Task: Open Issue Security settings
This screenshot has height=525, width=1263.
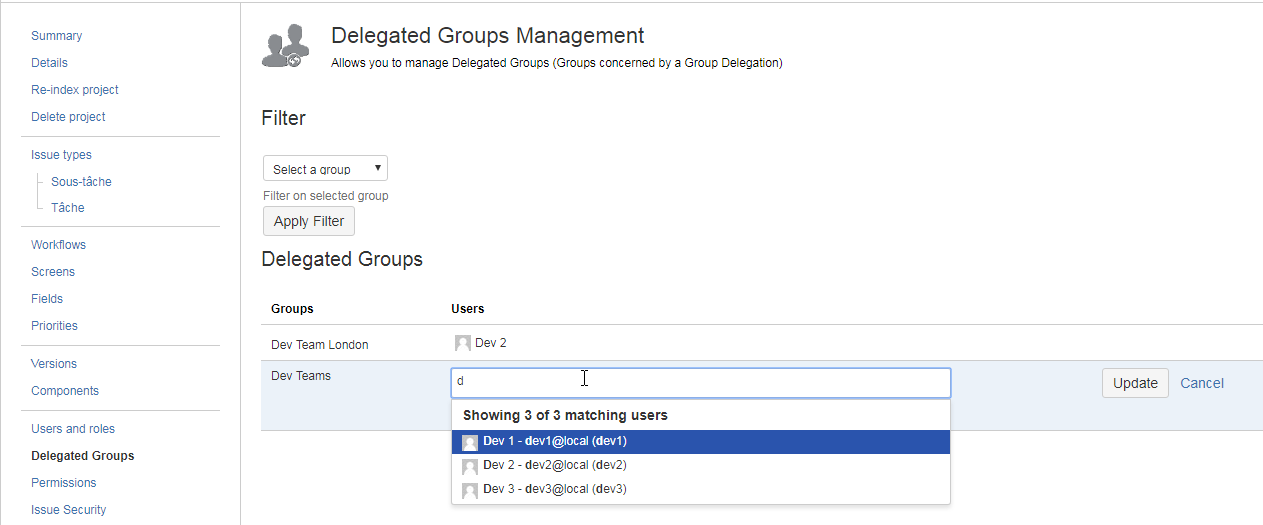Action: click(x=68, y=510)
